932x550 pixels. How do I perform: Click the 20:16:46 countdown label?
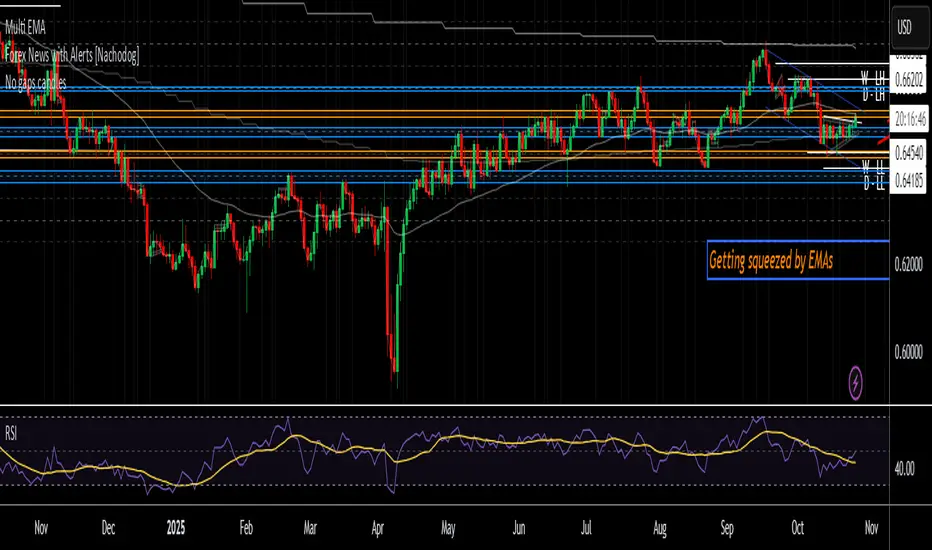[909, 120]
